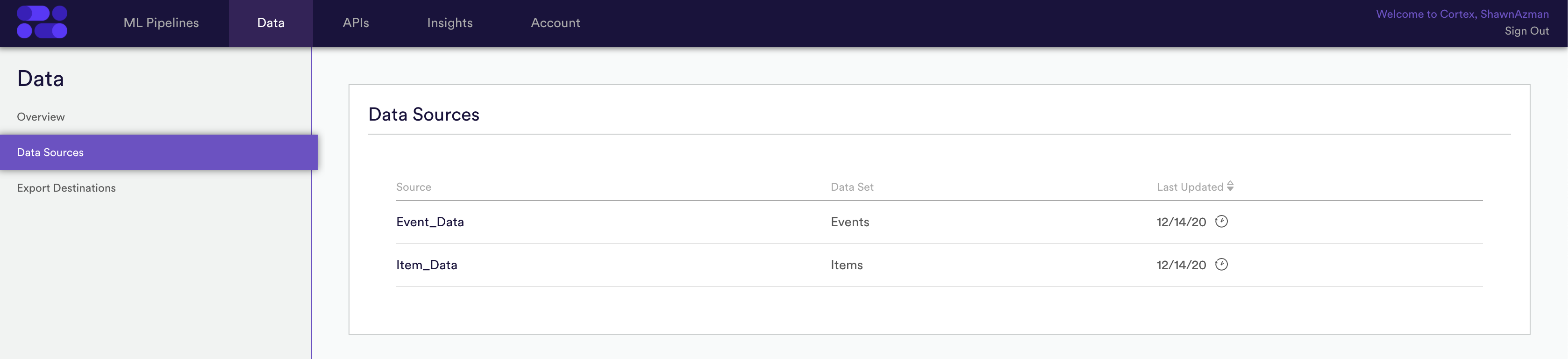Open the Insights tab
1568x359 pixels.
pos(450,23)
